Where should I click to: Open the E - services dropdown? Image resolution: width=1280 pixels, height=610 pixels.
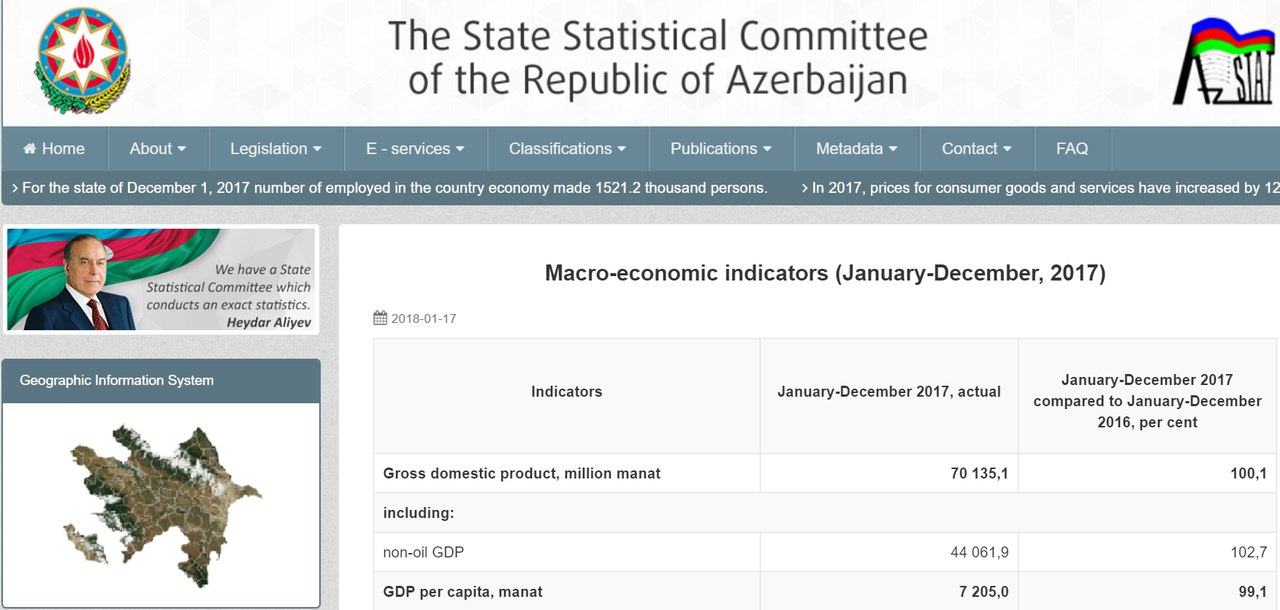pyautogui.click(x=415, y=149)
